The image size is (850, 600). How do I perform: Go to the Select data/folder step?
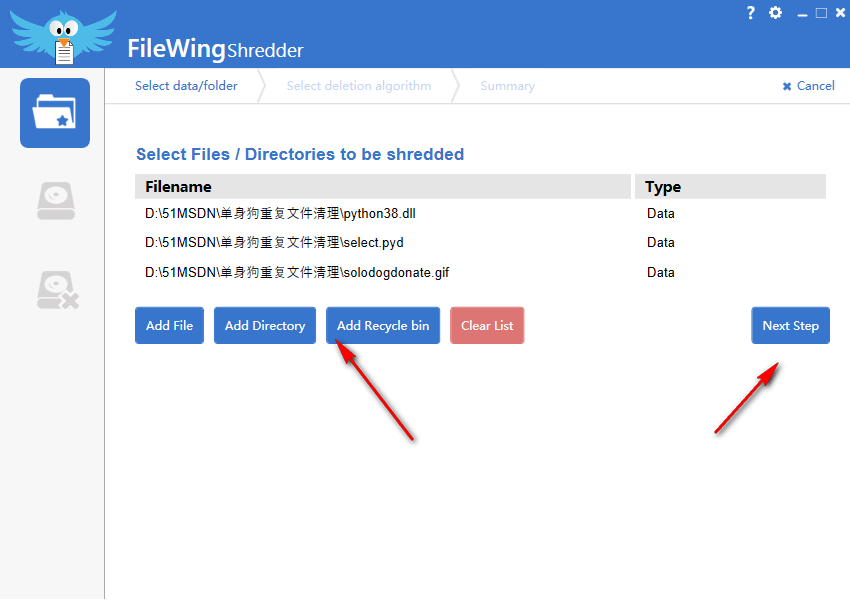(x=186, y=86)
